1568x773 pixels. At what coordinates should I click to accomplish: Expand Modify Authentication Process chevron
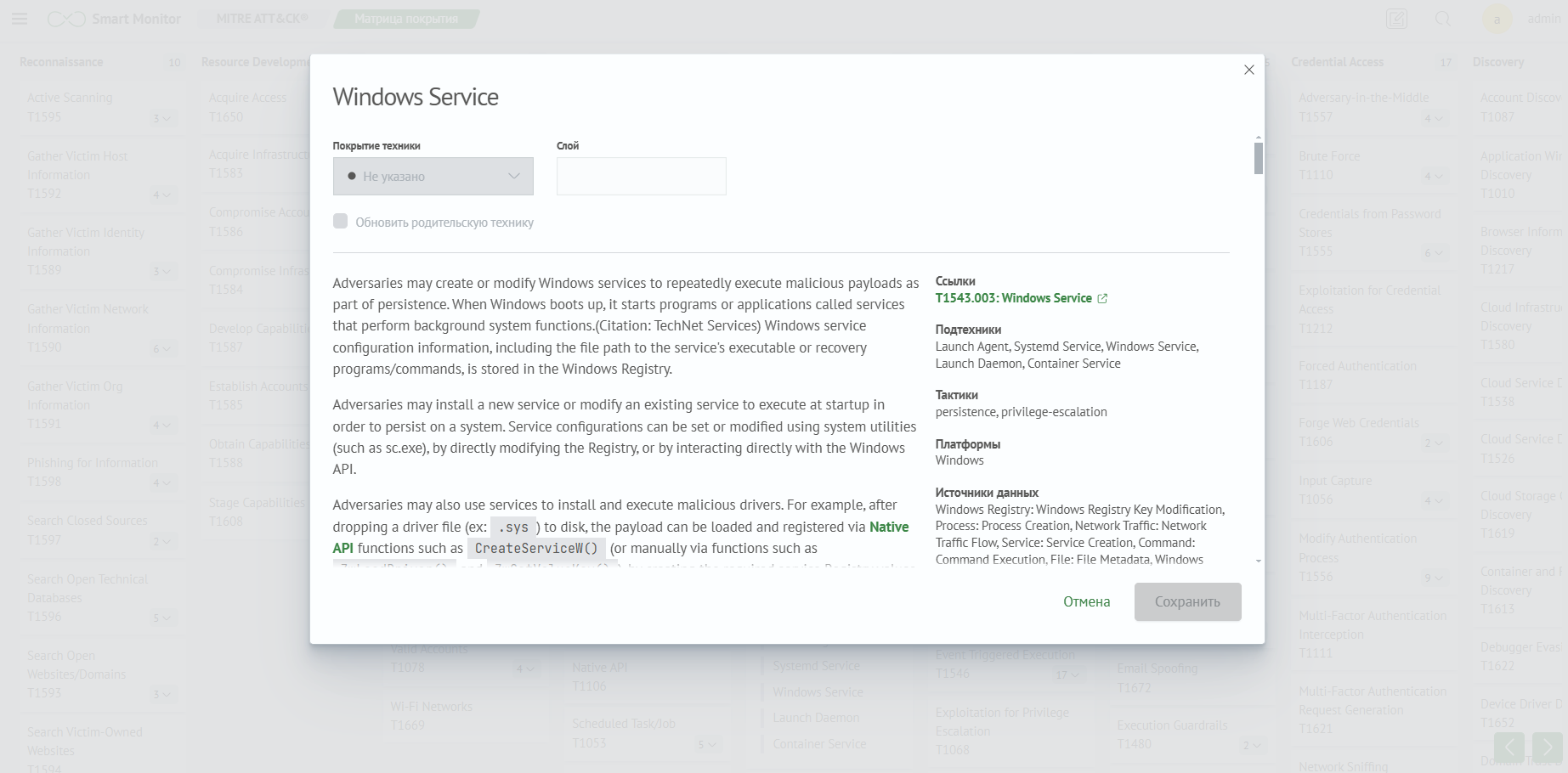point(1434,578)
